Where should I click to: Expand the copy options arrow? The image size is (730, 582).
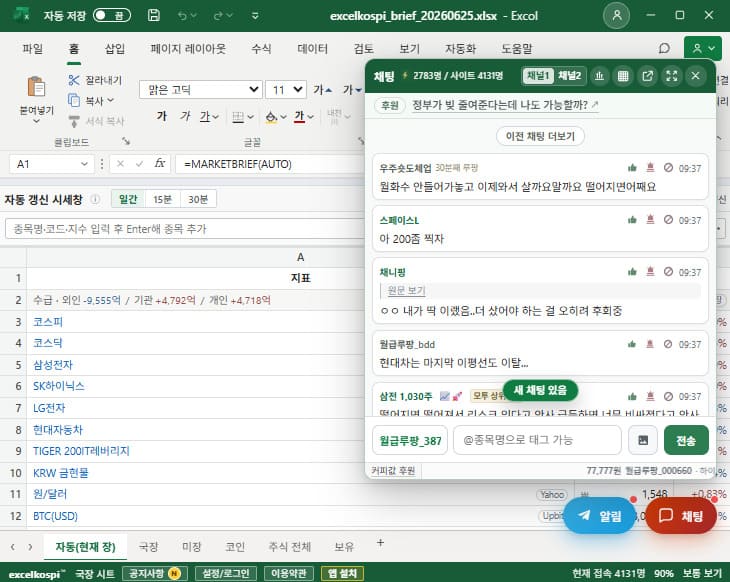[x=110, y=100]
